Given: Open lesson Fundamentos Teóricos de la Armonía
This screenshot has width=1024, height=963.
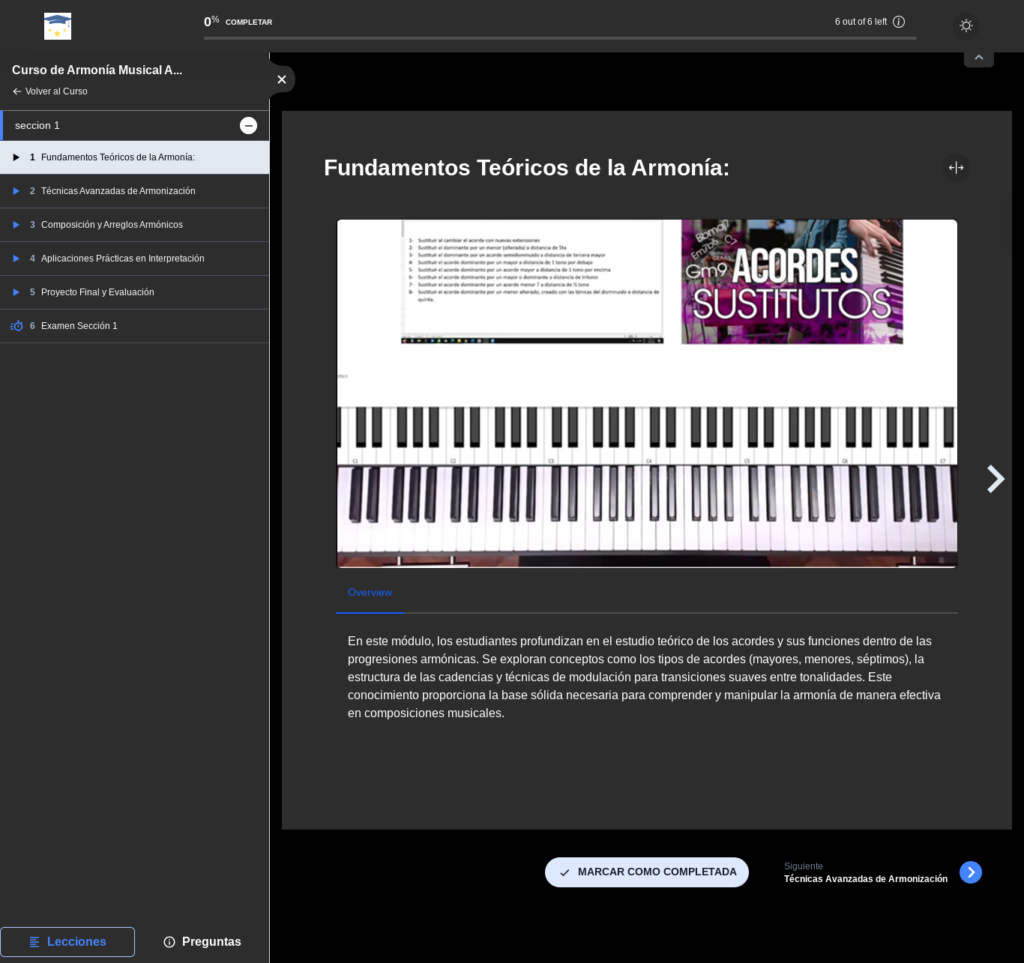Looking at the screenshot, I should click(135, 157).
